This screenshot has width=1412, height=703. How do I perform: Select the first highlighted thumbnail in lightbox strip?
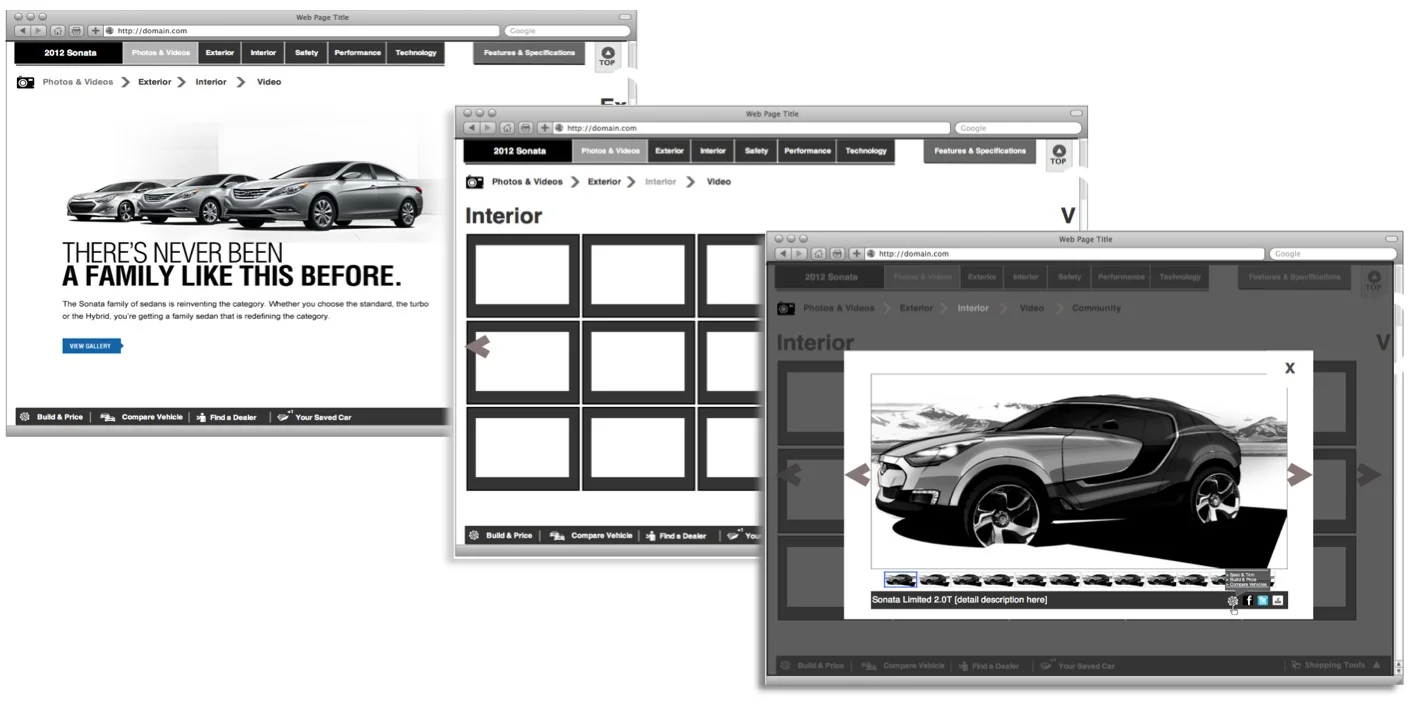click(900, 579)
